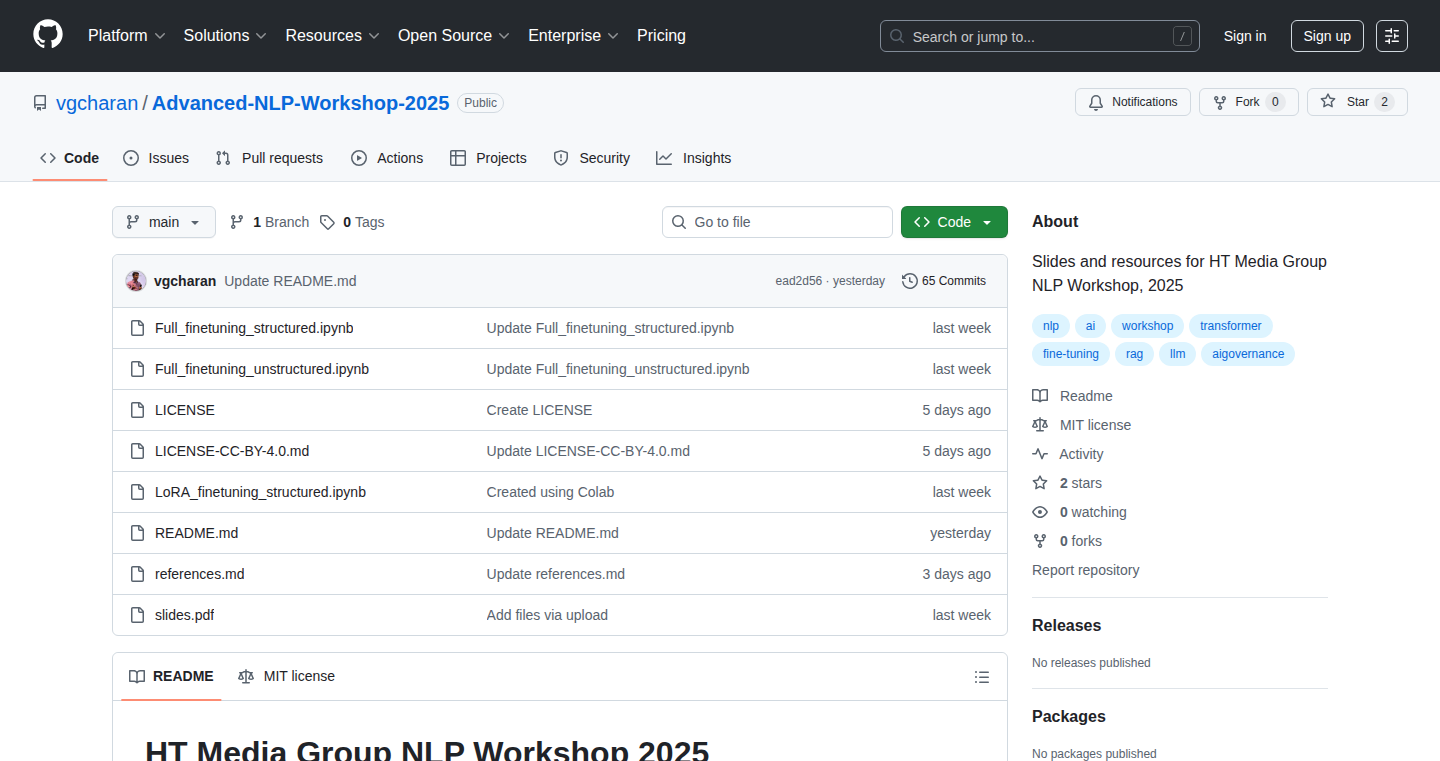Click the Sign up button

[x=1327, y=36]
